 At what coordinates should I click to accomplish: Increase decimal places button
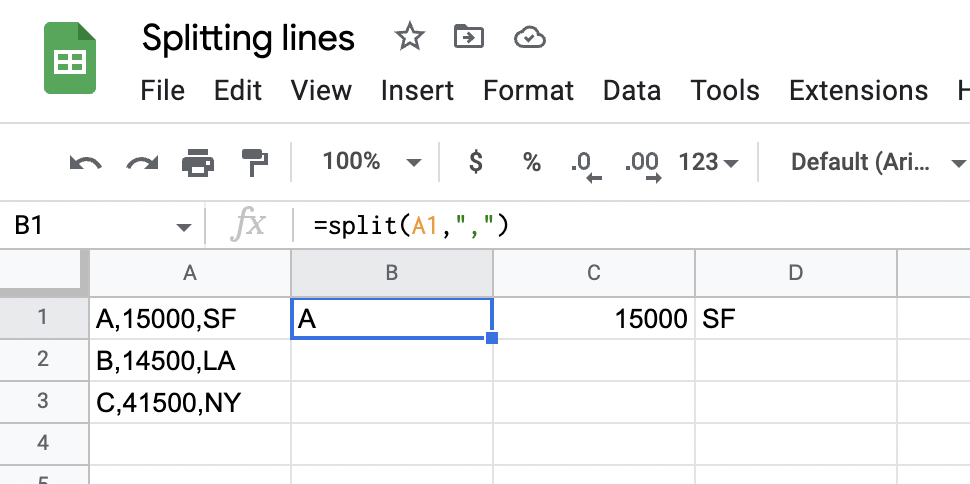(x=643, y=166)
